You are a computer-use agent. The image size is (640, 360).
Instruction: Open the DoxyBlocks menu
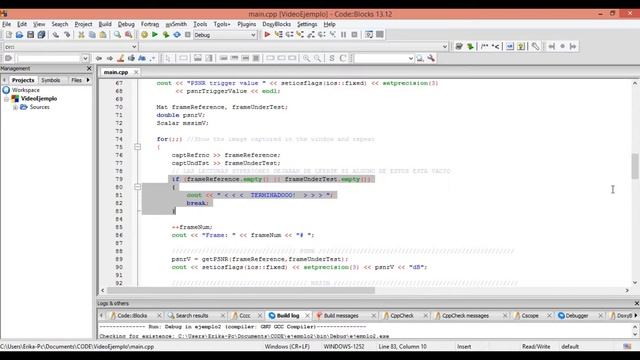[276, 24]
